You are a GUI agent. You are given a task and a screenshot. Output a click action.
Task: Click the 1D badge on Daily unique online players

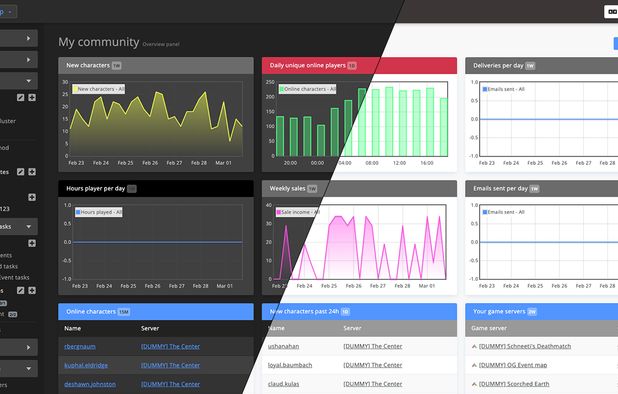click(352, 66)
